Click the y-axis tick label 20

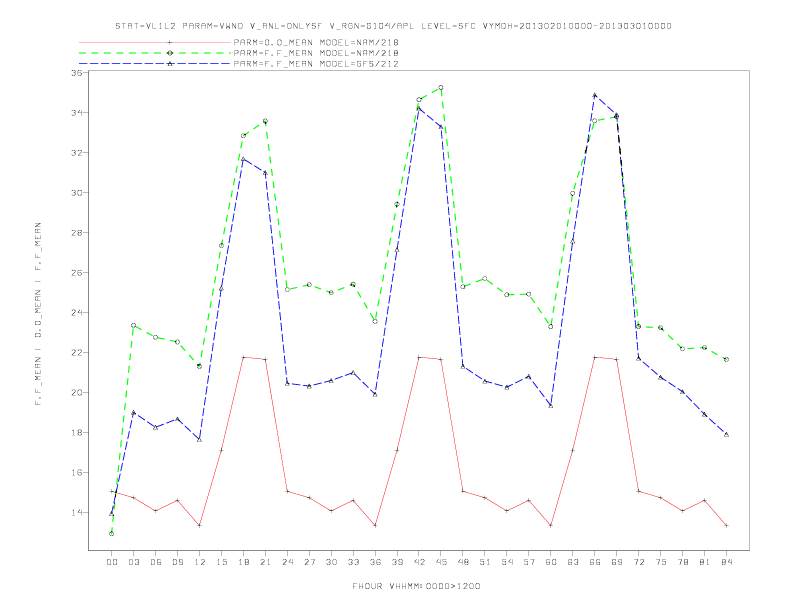(77, 392)
